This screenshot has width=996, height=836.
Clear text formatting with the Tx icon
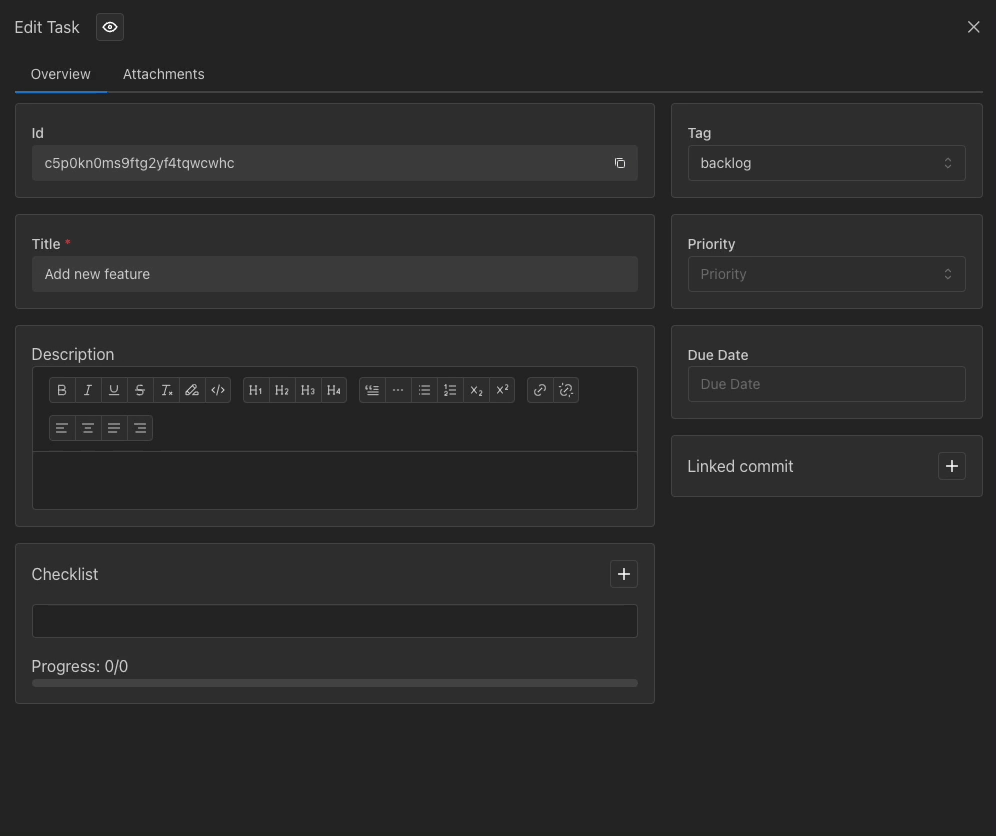(166, 390)
